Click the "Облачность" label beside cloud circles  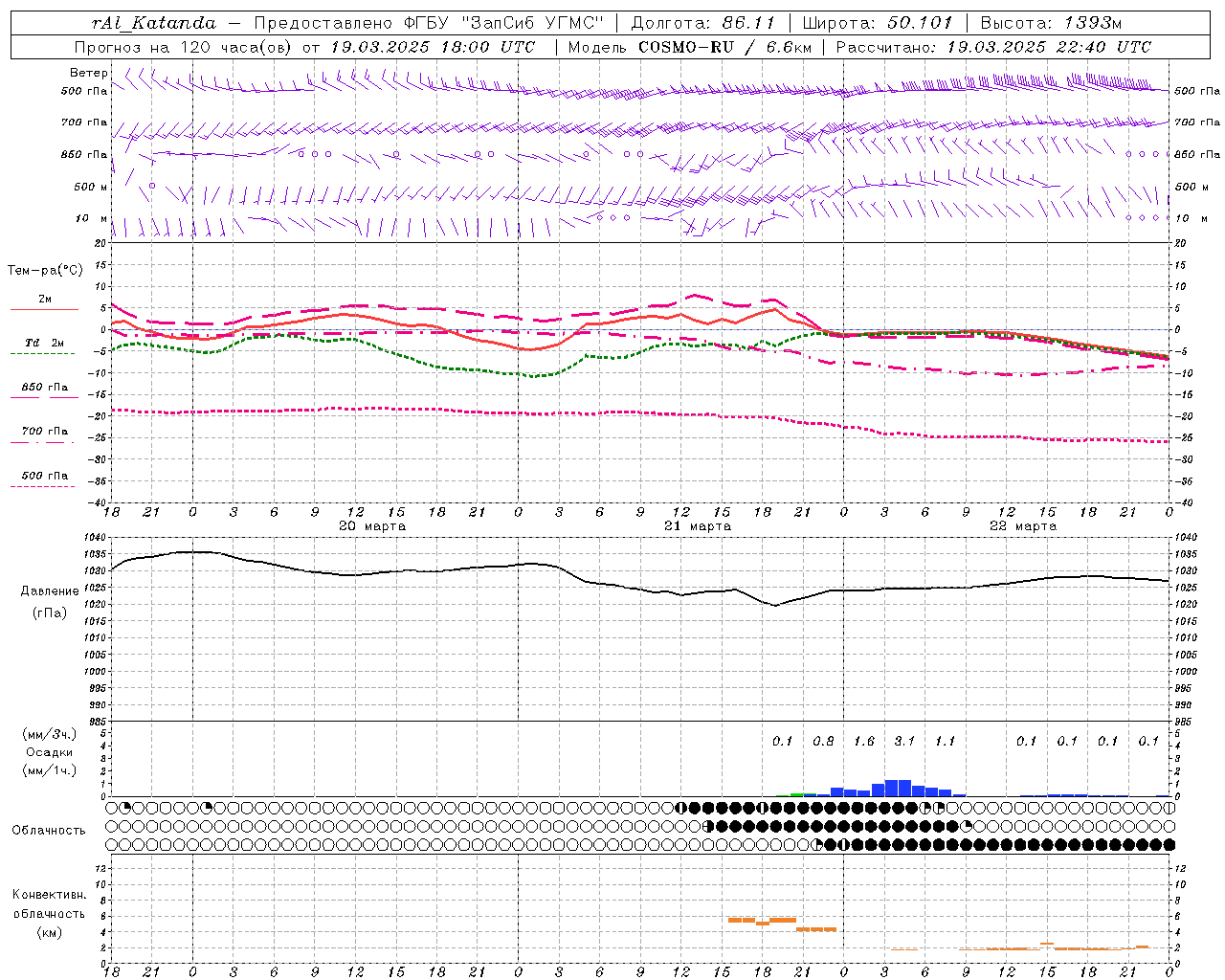point(49,830)
